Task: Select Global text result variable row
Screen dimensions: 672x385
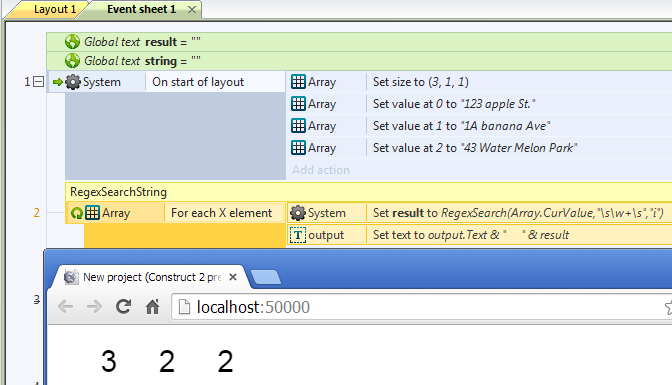Action: [359, 42]
